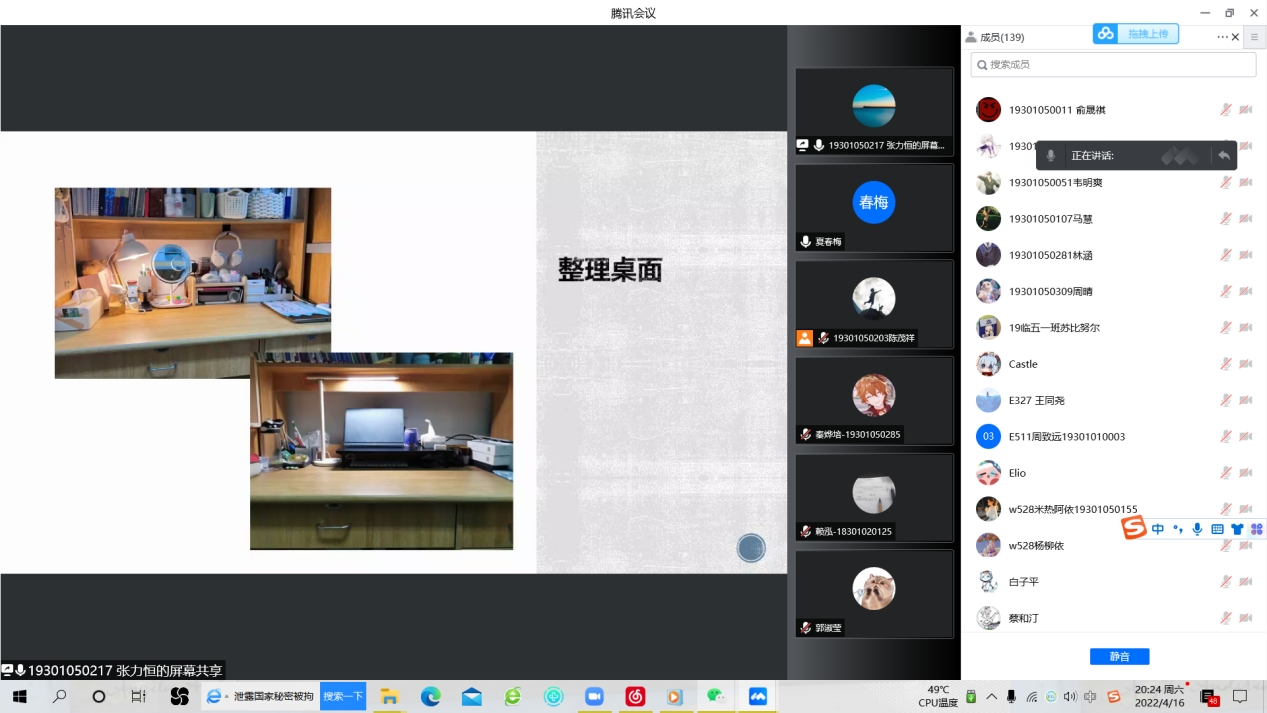Viewport: 1267px width, 713px height.
Task: Click the 搜索成员 member search field
Action: (1113, 64)
